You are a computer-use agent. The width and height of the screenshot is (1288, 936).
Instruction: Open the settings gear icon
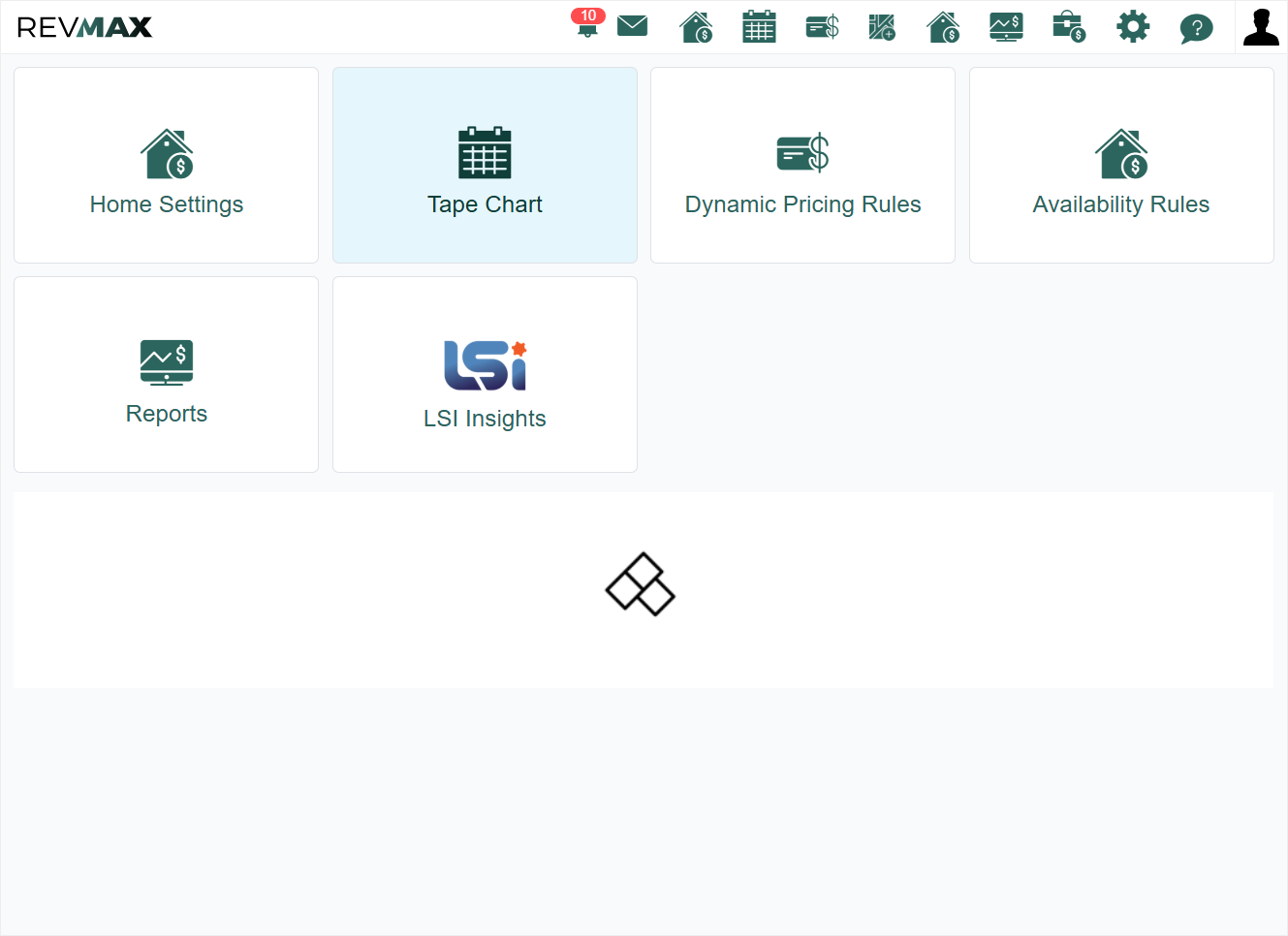(x=1133, y=26)
